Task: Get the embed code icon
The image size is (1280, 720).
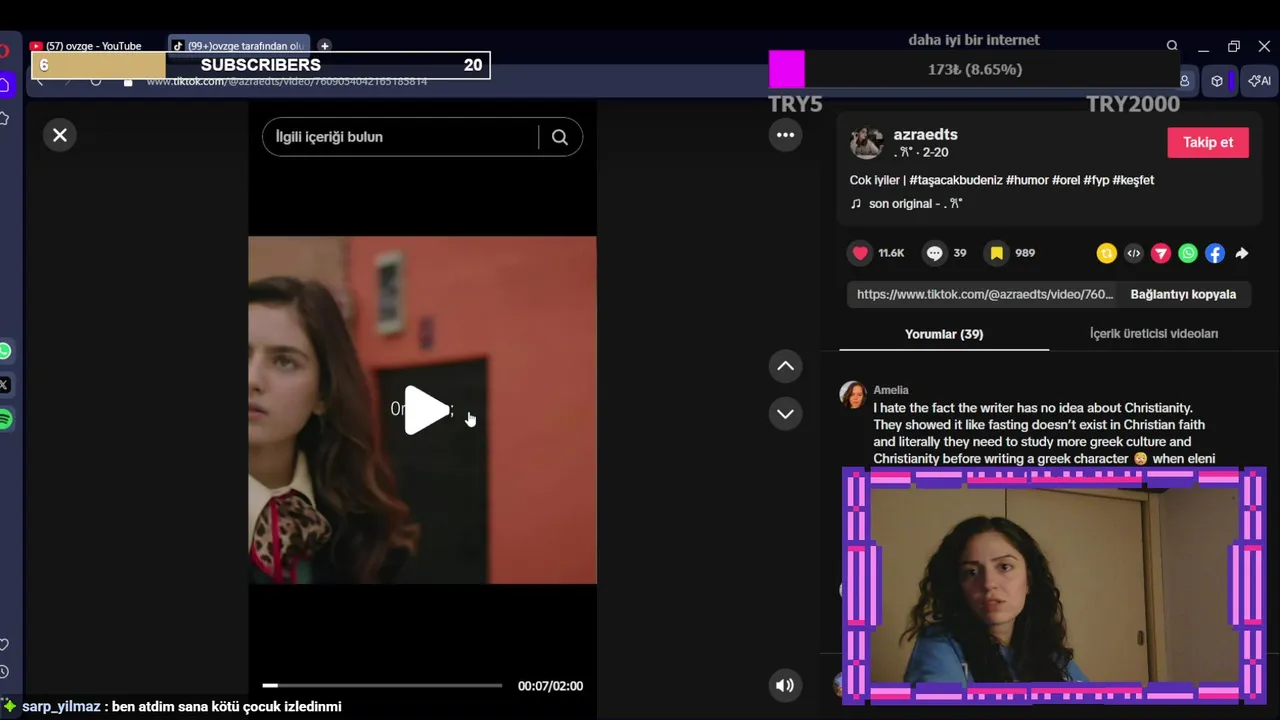Action: point(1133,253)
